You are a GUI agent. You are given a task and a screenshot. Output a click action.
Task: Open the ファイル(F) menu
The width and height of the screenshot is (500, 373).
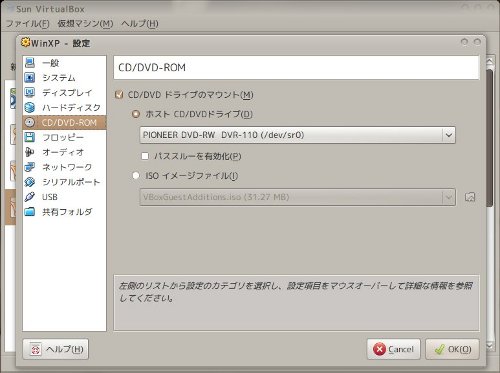pyautogui.click(x=28, y=24)
